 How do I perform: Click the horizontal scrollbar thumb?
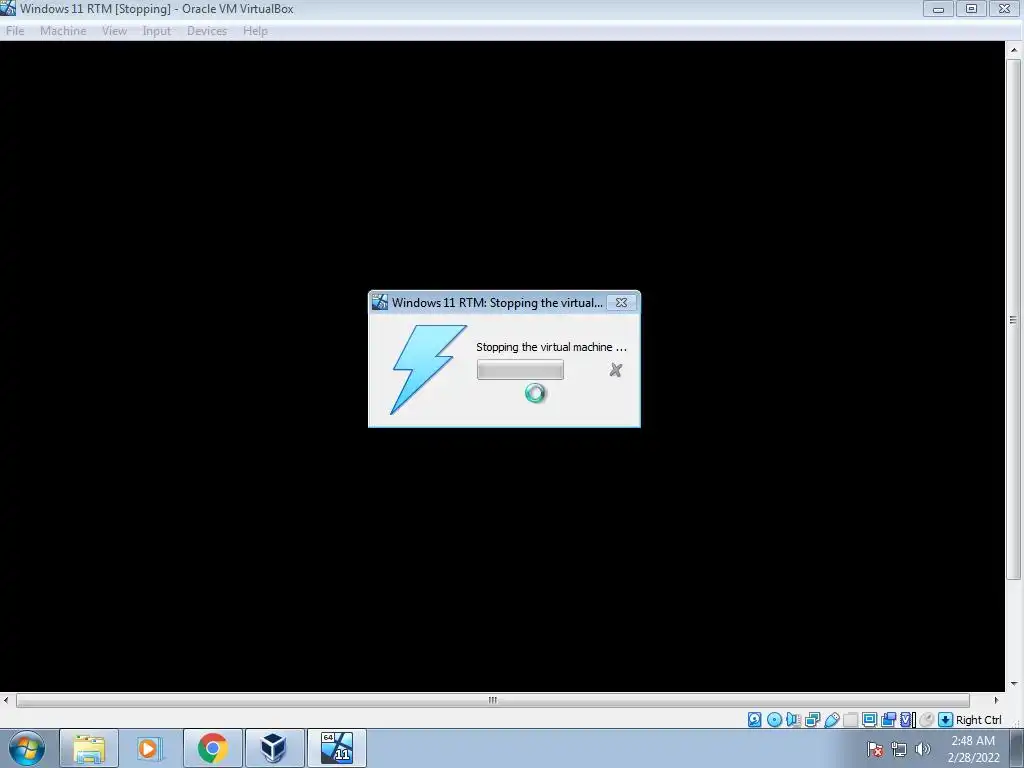(492, 700)
